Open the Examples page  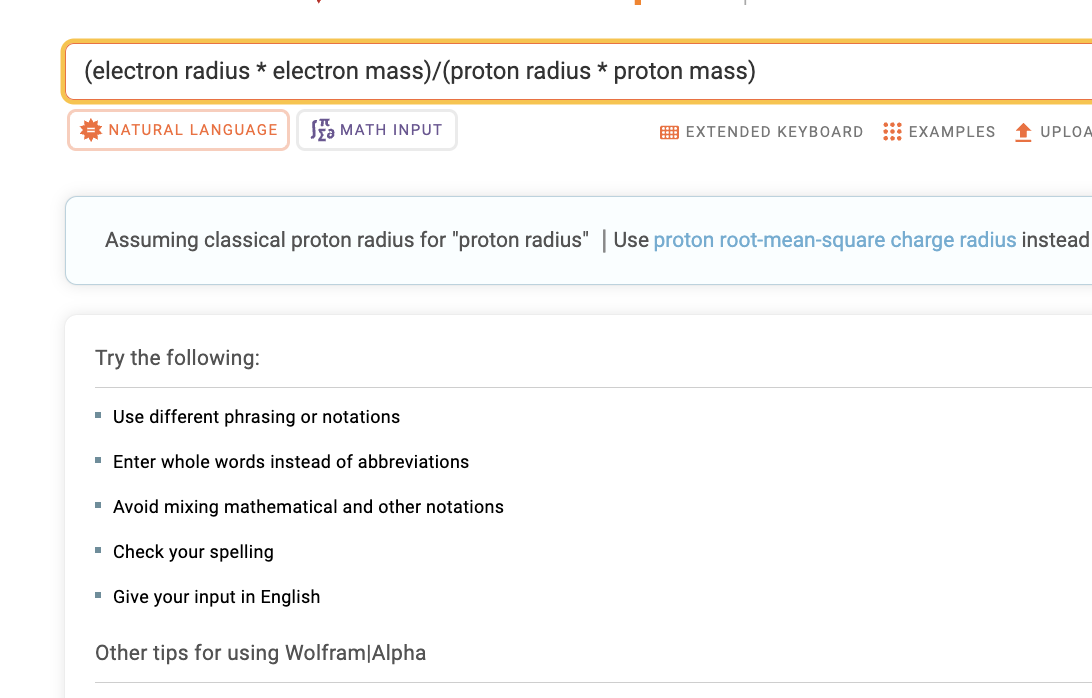pos(939,132)
